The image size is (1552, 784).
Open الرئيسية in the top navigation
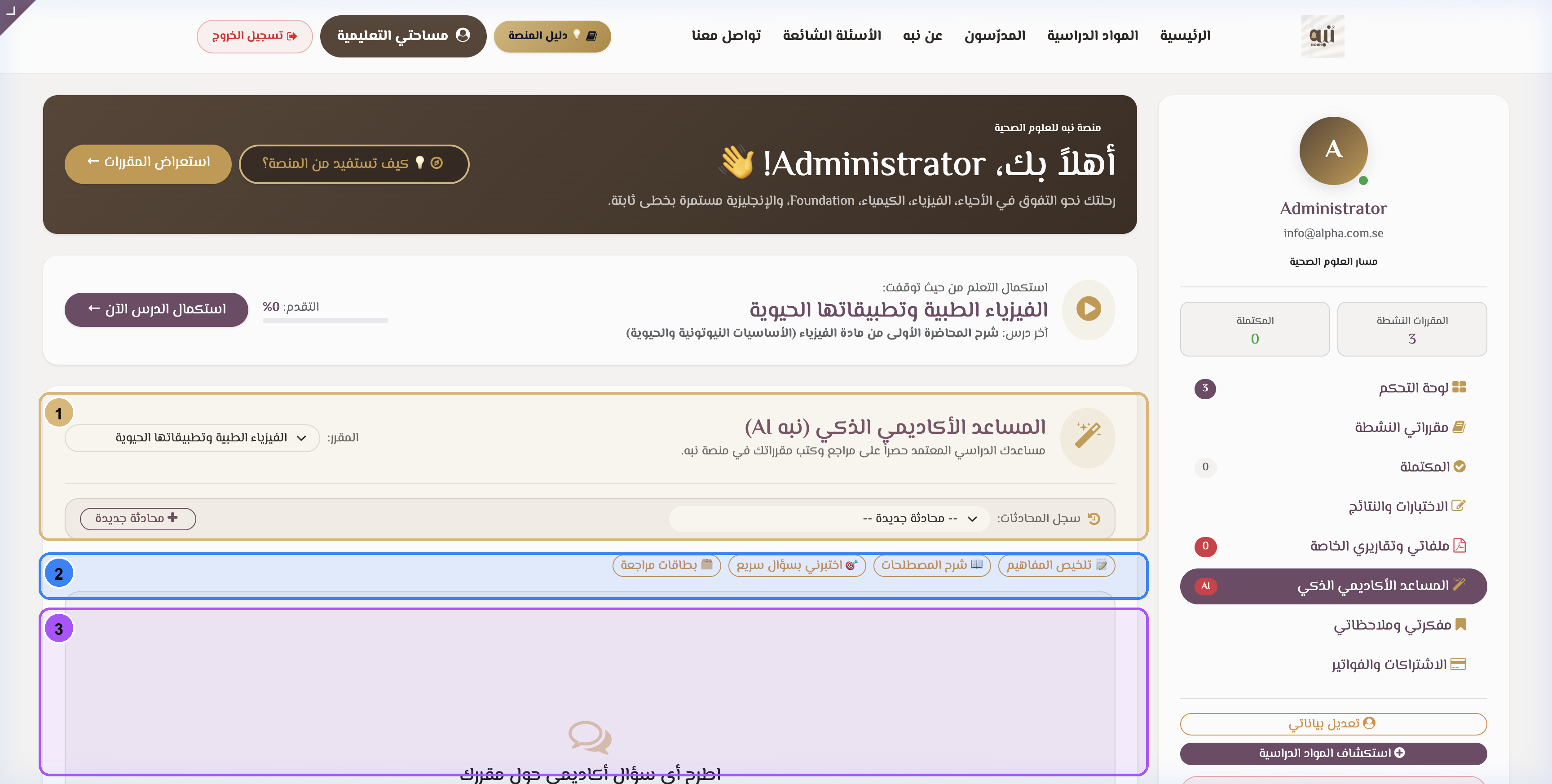tap(1185, 36)
